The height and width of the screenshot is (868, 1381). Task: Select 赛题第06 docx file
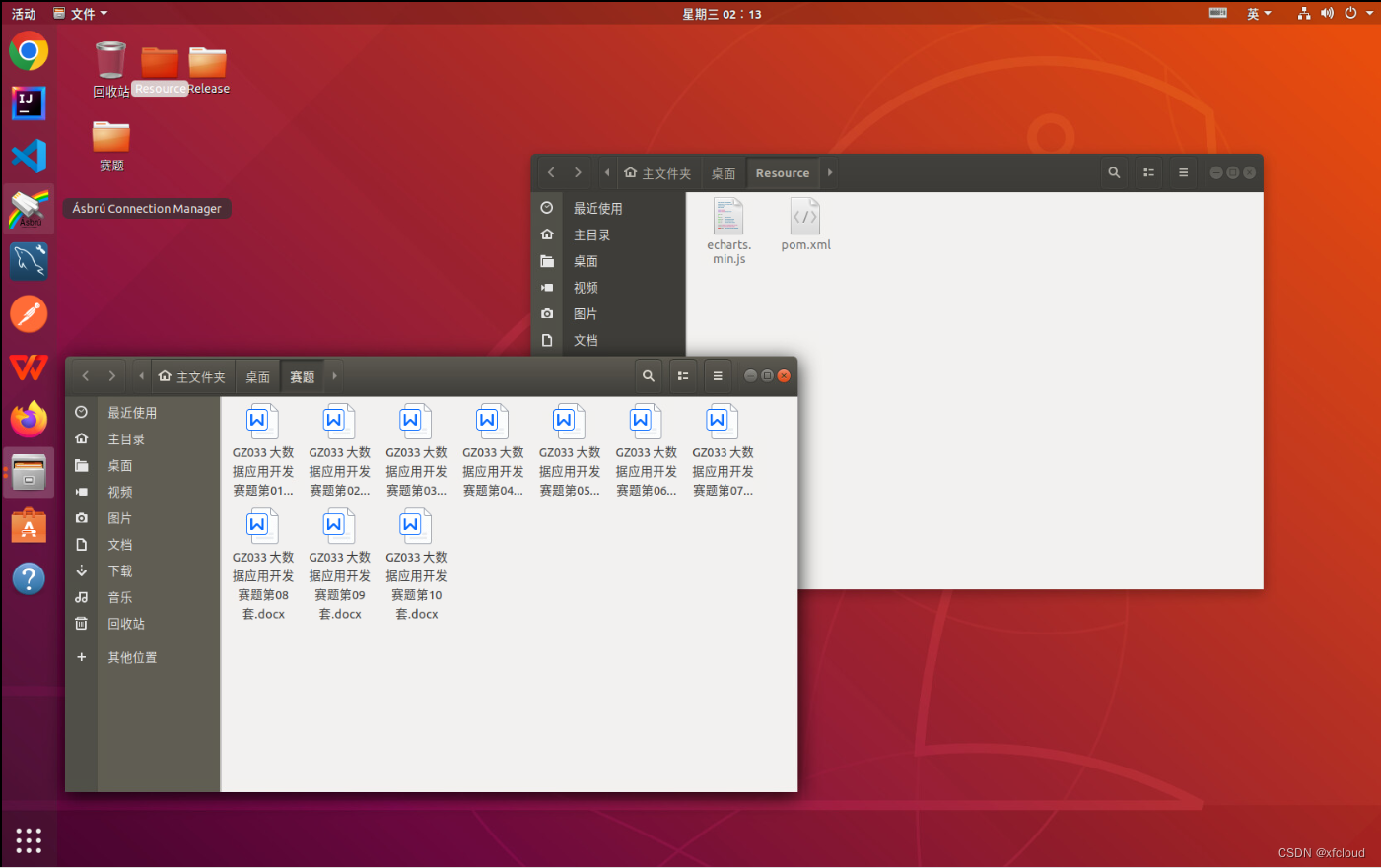pos(647,450)
